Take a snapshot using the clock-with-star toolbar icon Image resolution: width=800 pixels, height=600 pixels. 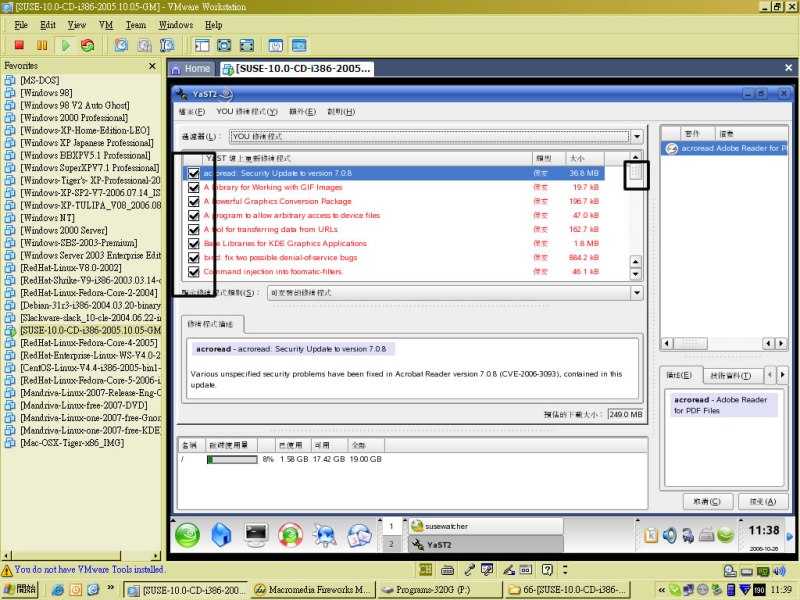(x=121, y=45)
